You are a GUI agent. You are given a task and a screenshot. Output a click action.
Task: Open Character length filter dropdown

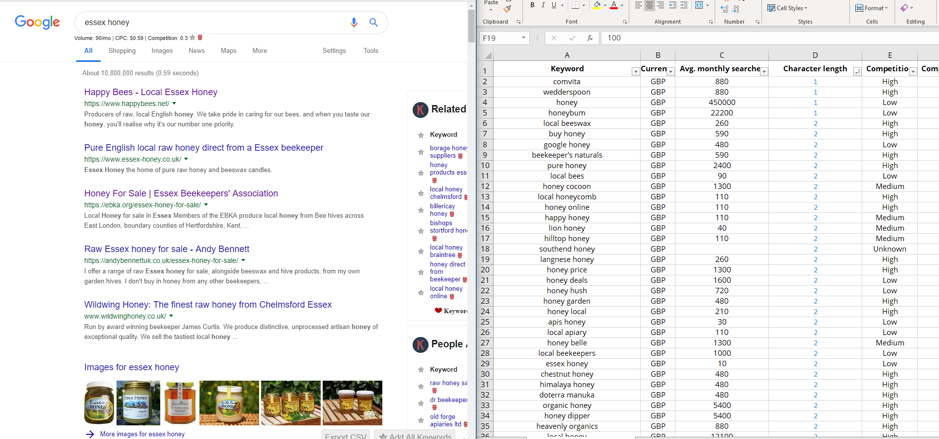coord(858,72)
